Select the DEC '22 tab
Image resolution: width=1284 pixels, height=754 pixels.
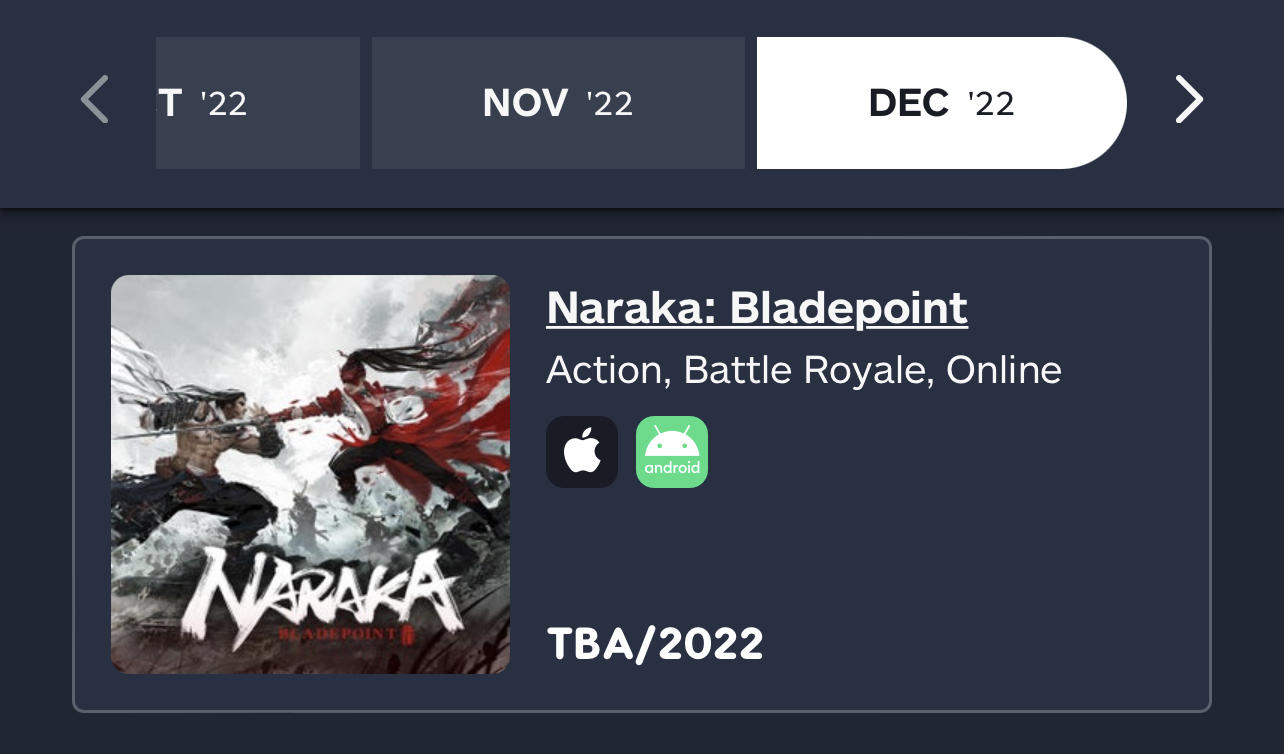point(940,103)
